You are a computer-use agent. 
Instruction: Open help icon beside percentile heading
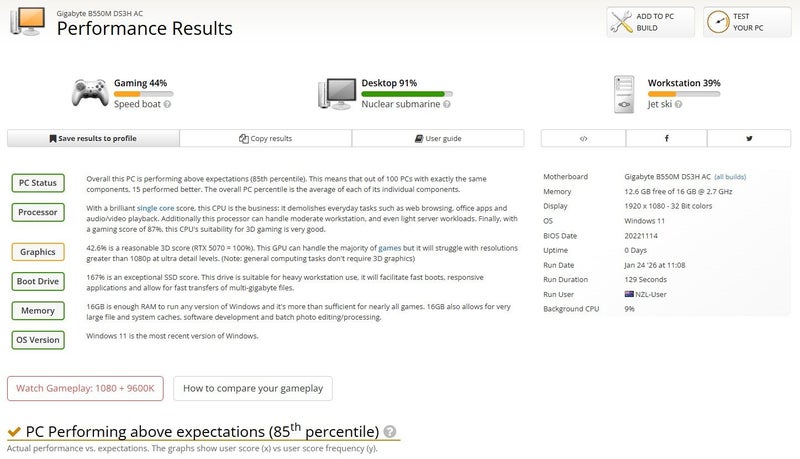(389, 432)
